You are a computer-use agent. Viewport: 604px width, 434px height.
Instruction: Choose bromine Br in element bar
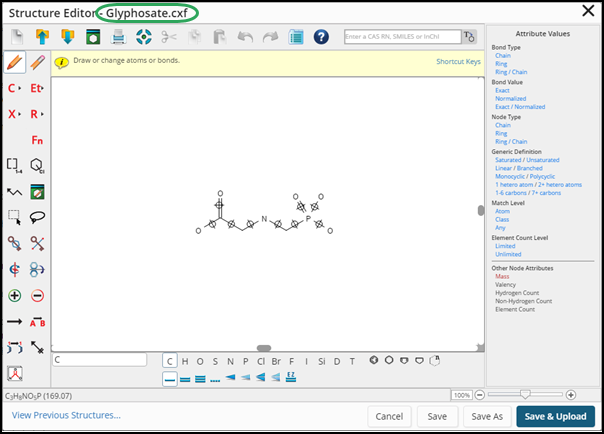pos(276,361)
